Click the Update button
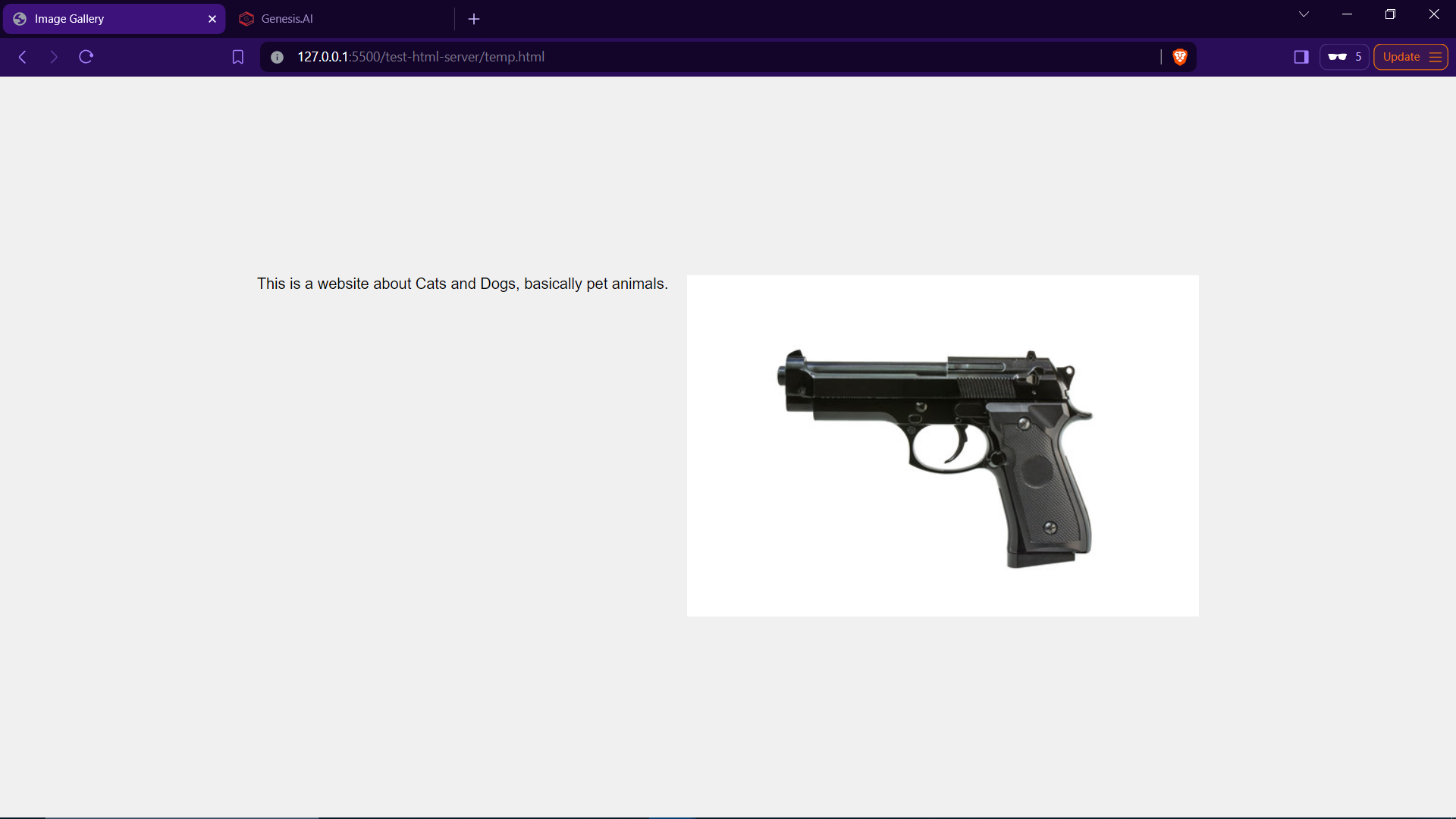The height and width of the screenshot is (819, 1456). click(x=1401, y=57)
